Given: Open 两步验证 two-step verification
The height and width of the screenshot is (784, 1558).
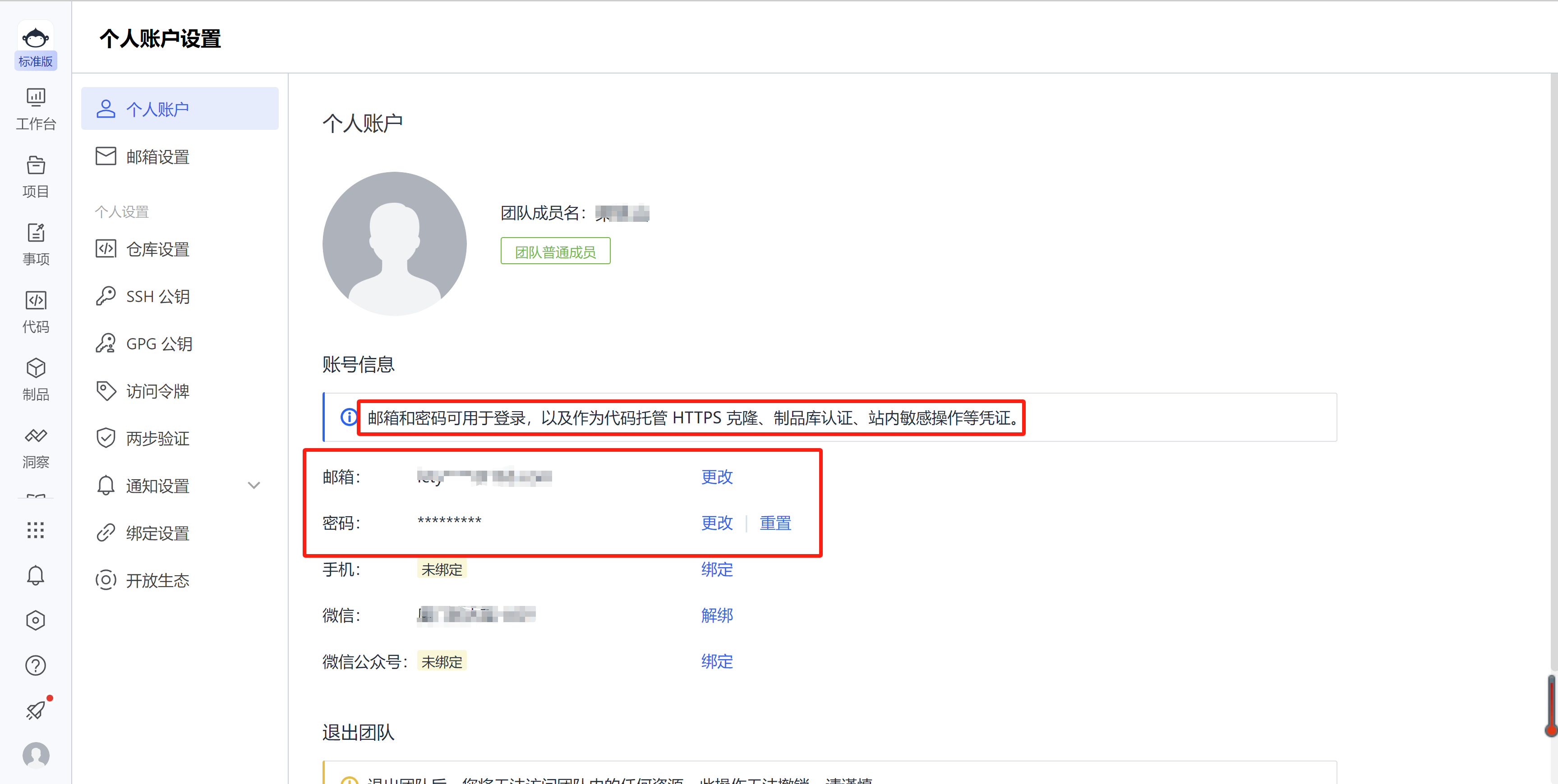Looking at the screenshot, I should click(x=157, y=438).
